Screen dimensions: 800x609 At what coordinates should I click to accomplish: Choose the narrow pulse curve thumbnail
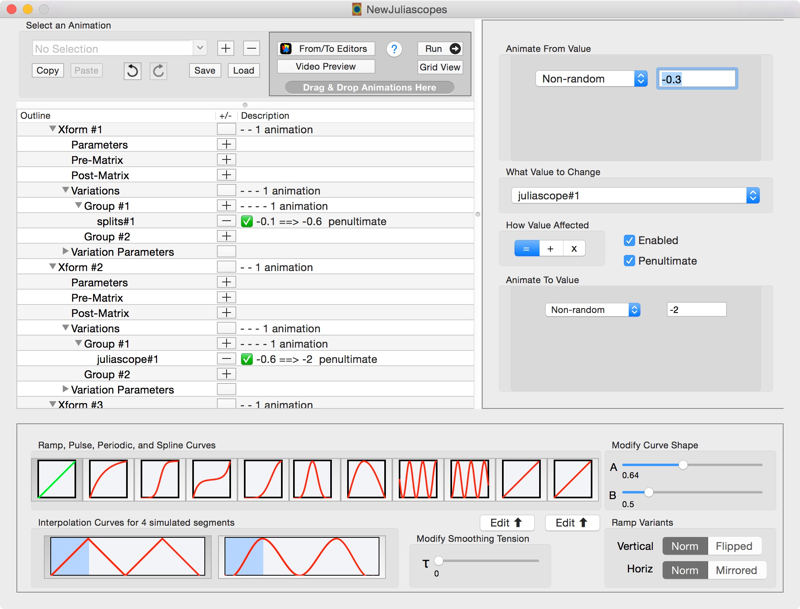(x=312, y=479)
